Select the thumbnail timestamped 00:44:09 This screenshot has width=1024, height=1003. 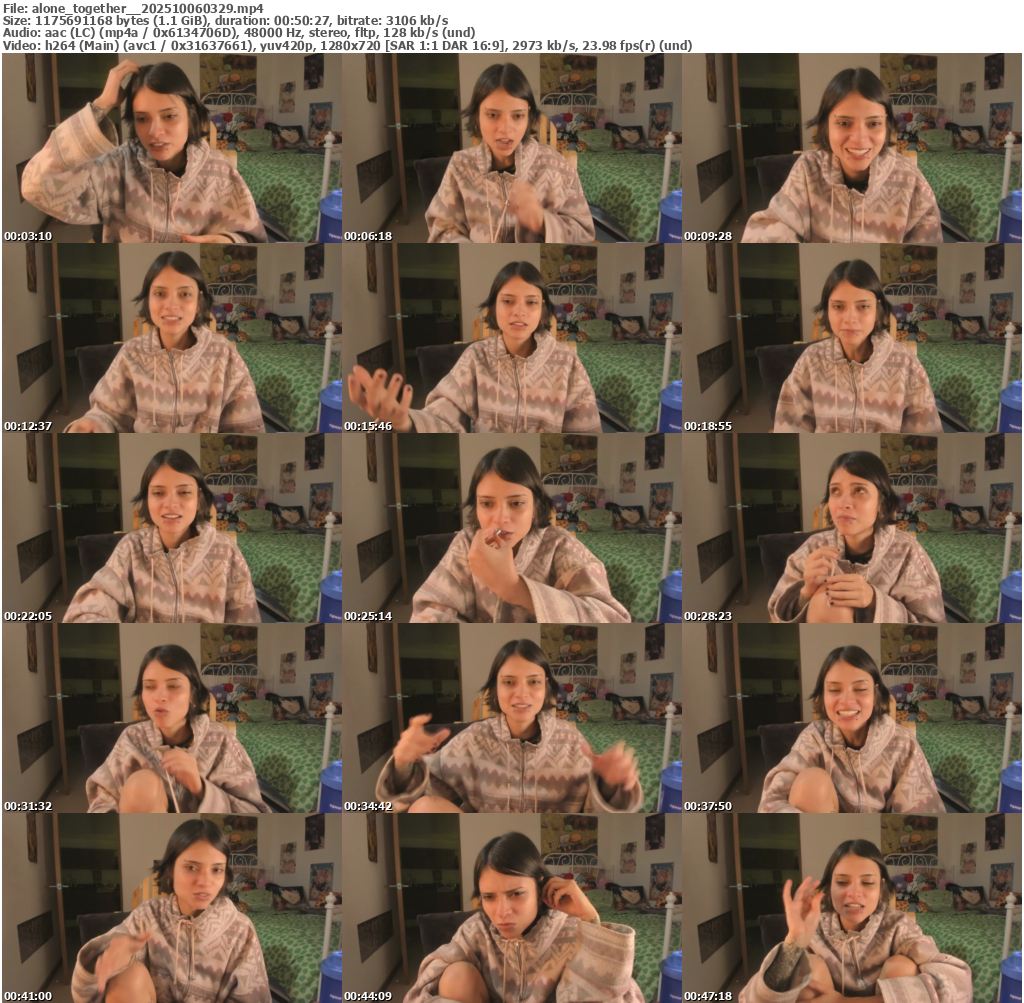(x=511, y=908)
